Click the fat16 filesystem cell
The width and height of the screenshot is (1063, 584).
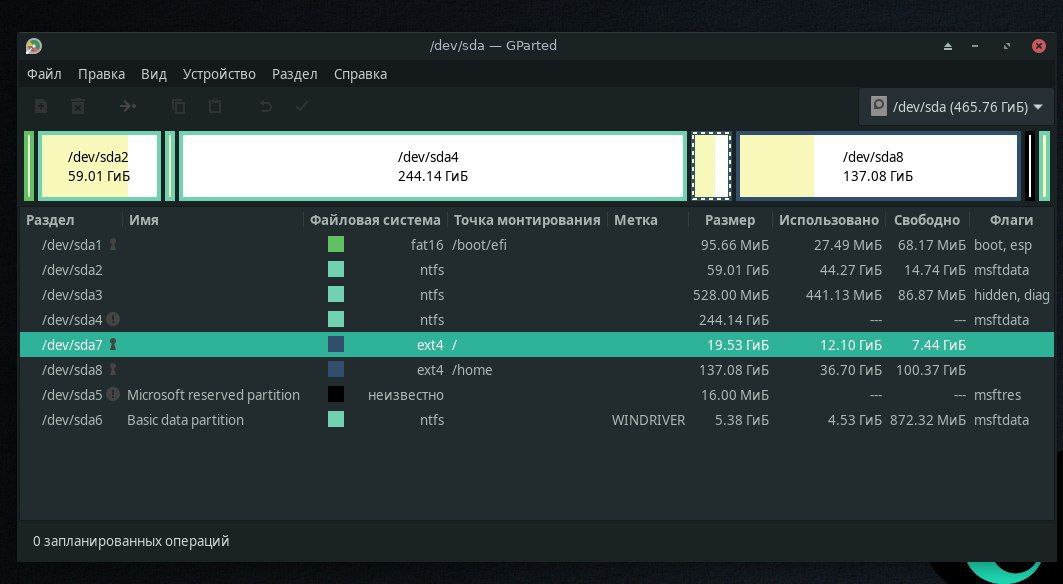pos(427,245)
